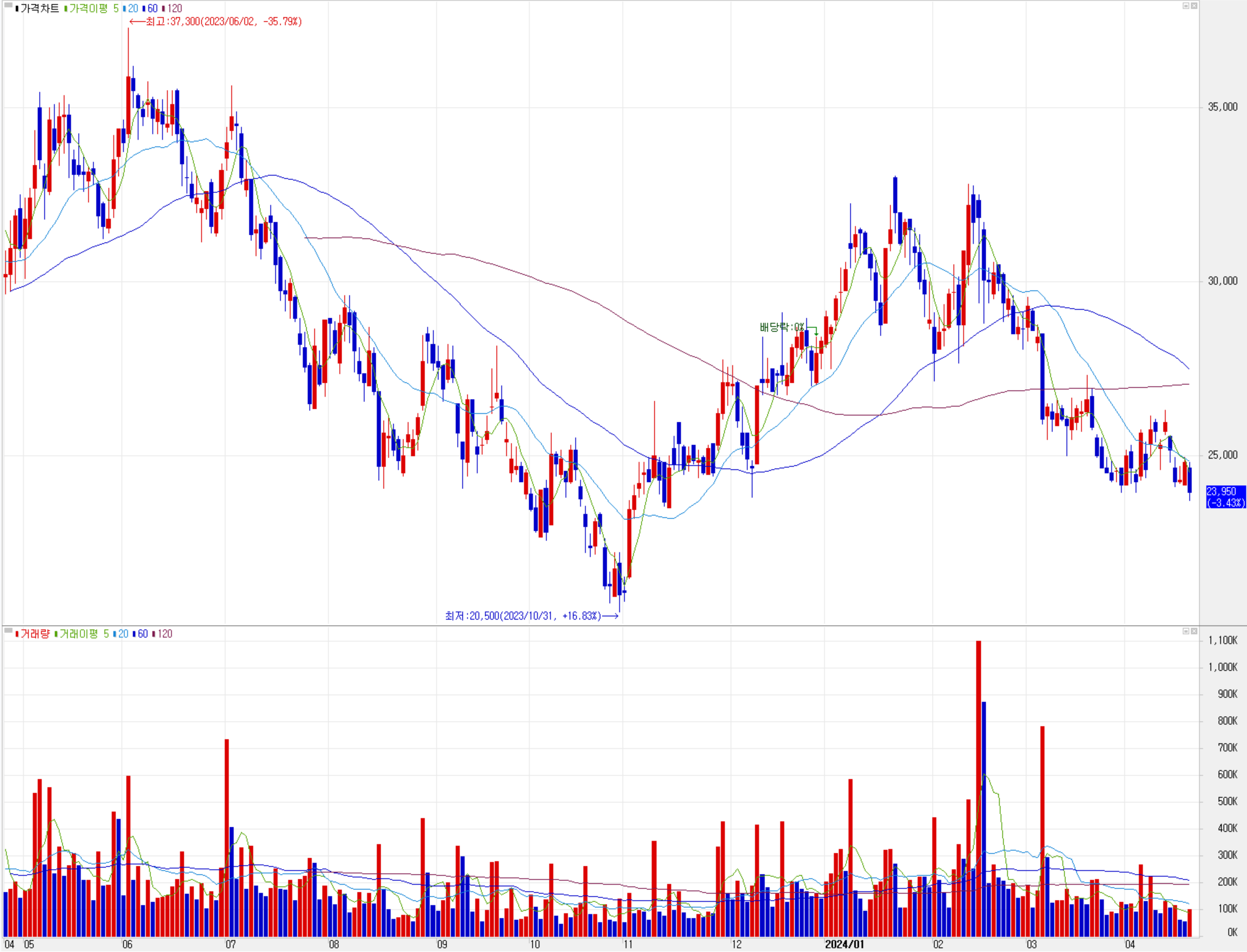Viewport: 1247px width, 952px height.
Task: Click the gray block before 가격차트 legend
Action: tap(9, 5)
